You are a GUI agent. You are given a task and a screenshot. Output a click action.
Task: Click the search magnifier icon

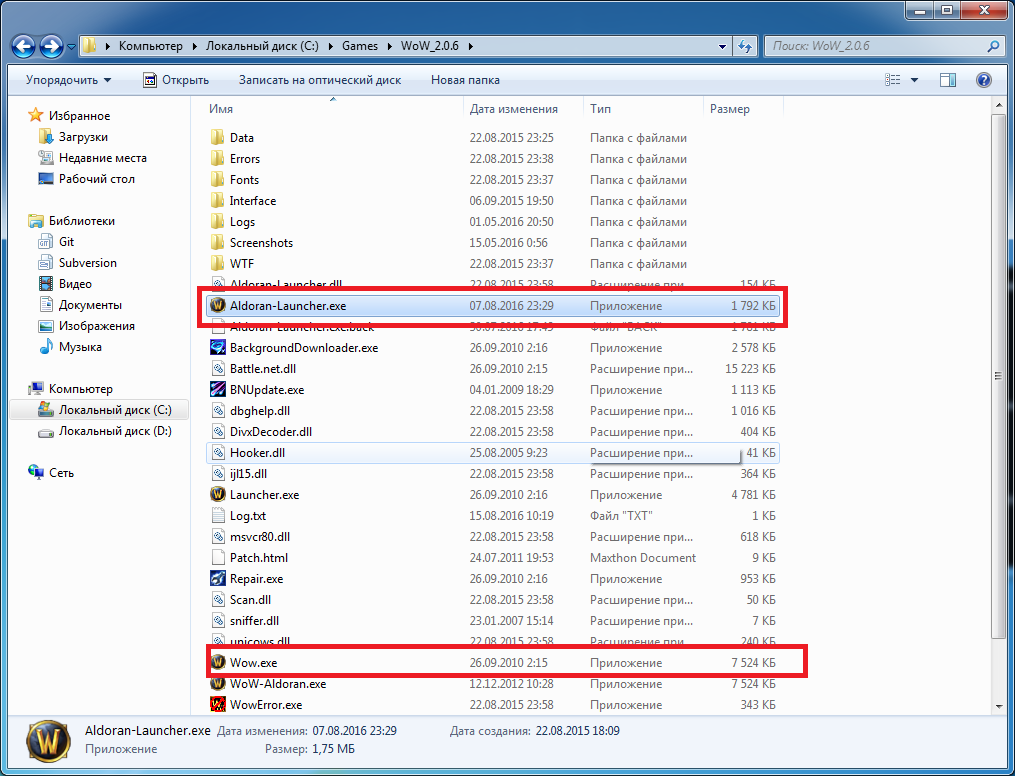click(x=994, y=46)
